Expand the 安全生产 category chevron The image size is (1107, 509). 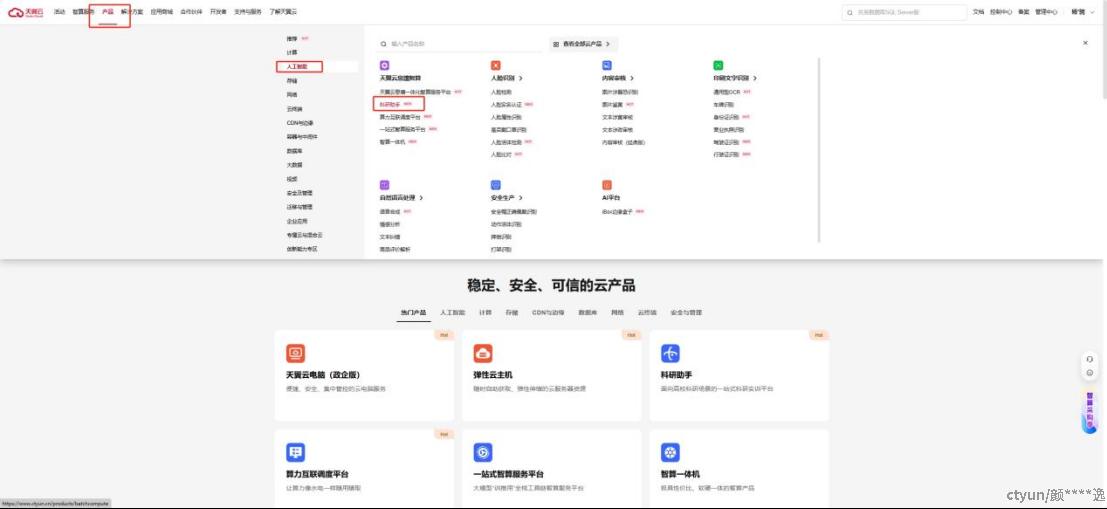coord(521,198)
